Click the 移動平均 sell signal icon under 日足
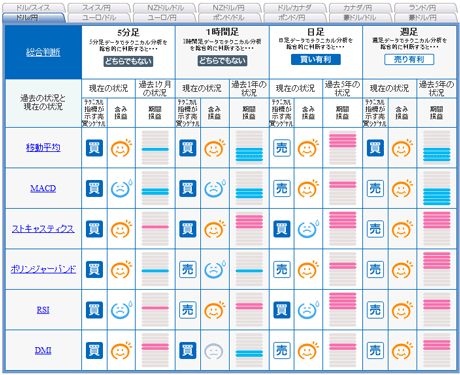Screen dimensions: 460x375 point(282,148)
